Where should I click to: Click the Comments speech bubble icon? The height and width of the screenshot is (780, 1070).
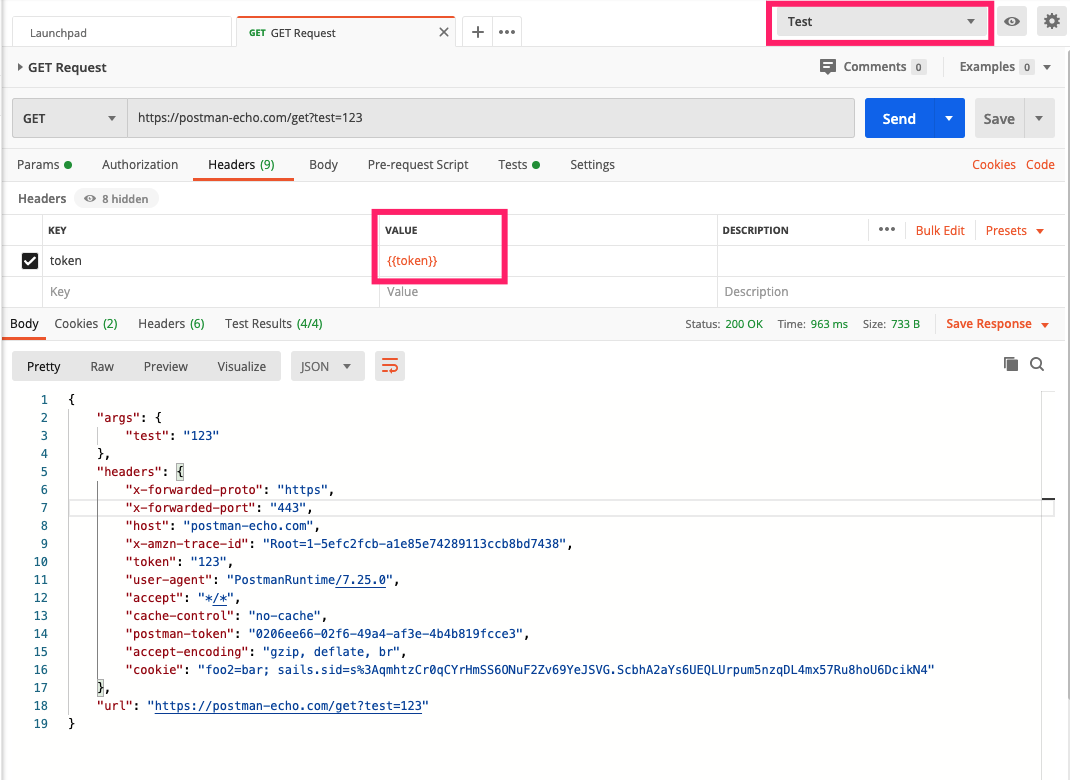pos(828,67)
